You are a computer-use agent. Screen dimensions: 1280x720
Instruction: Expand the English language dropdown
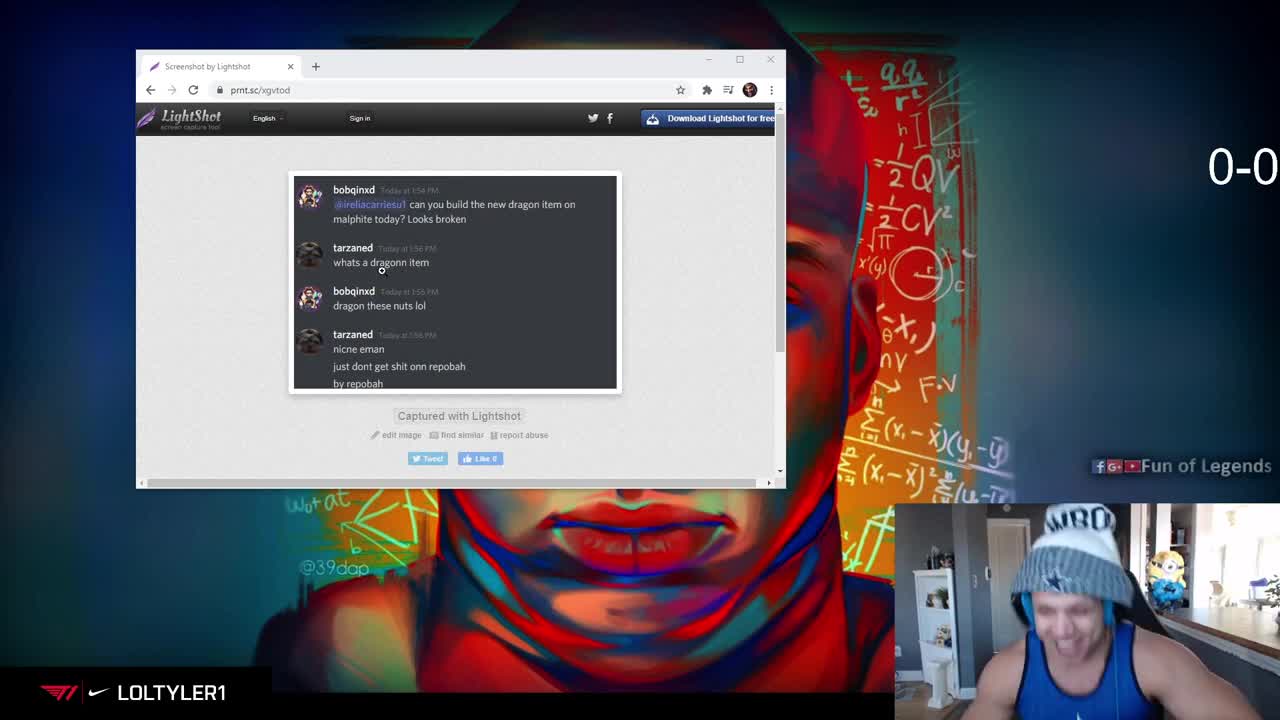(x=267, y=118)
